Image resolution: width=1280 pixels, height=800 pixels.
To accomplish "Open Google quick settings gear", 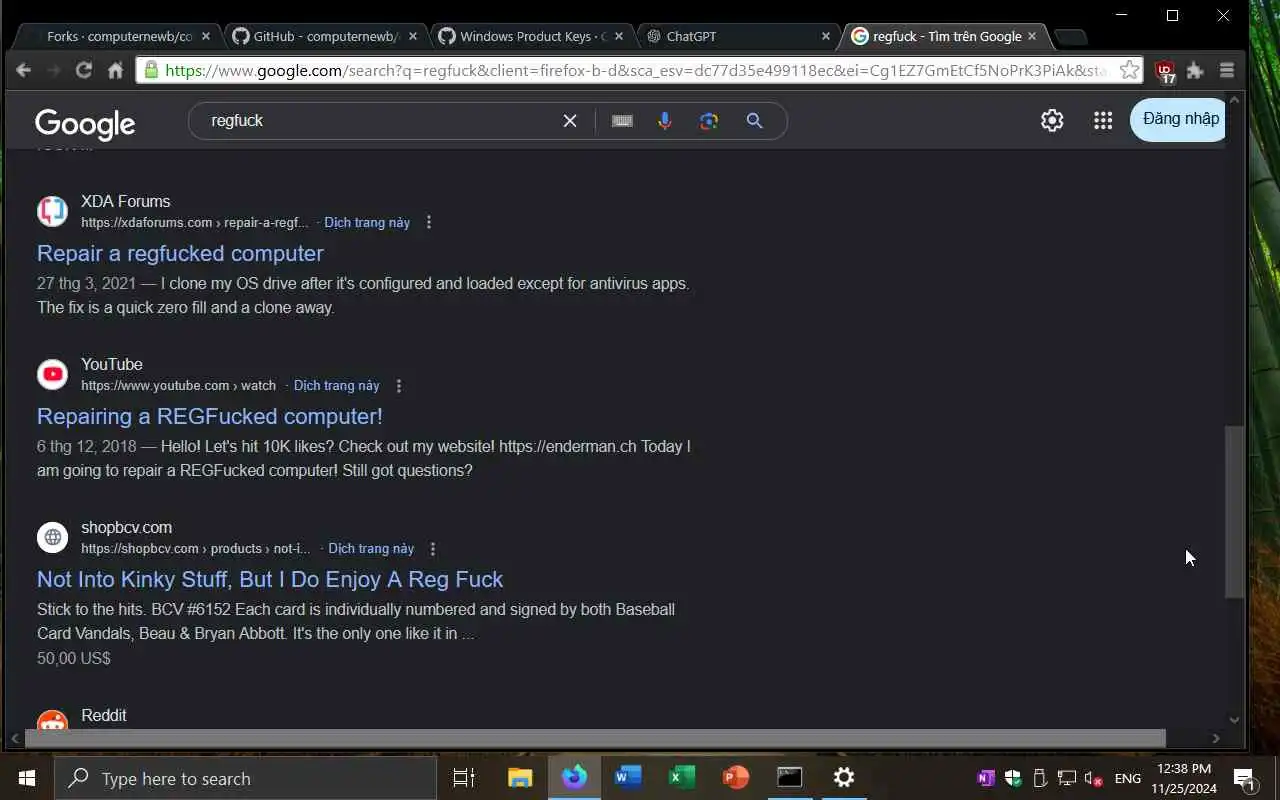I will (x=1052, y=120).
